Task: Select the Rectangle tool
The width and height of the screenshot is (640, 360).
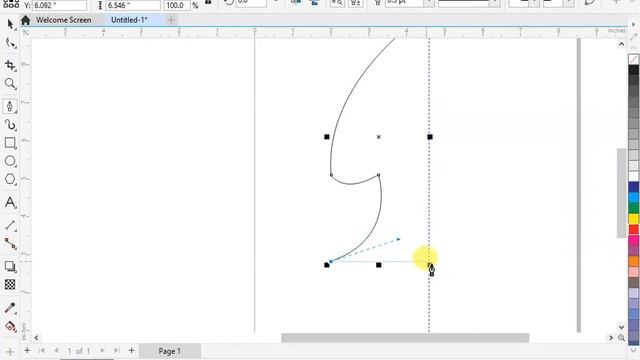Action: point(10,143)
